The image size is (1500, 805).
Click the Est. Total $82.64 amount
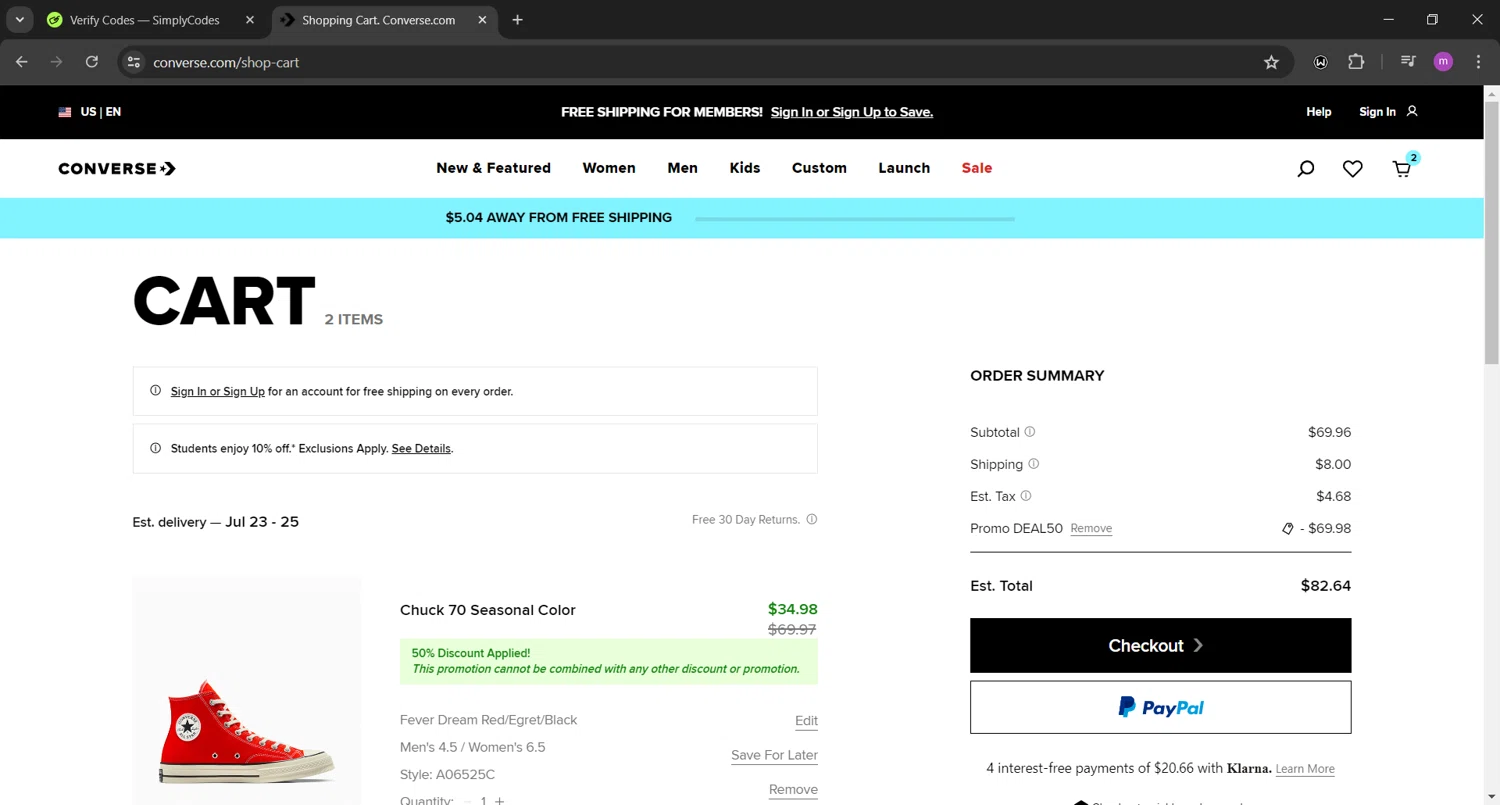point(1325,586)
